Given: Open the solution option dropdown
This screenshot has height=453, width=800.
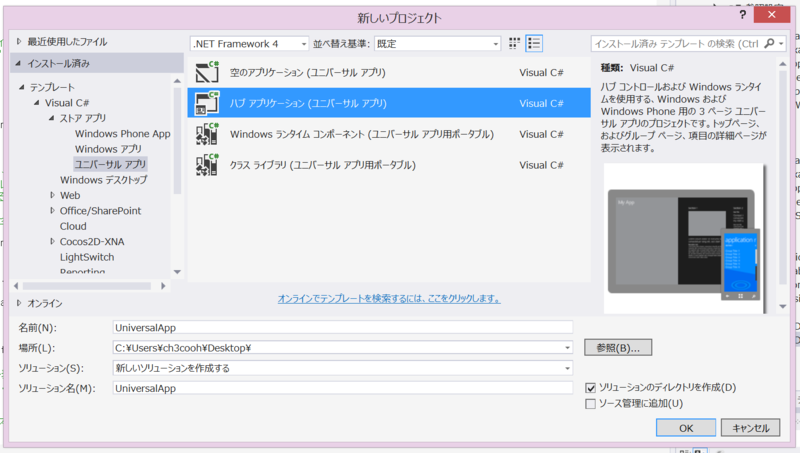Looking at the screenshot, I should tap(342, 368).
